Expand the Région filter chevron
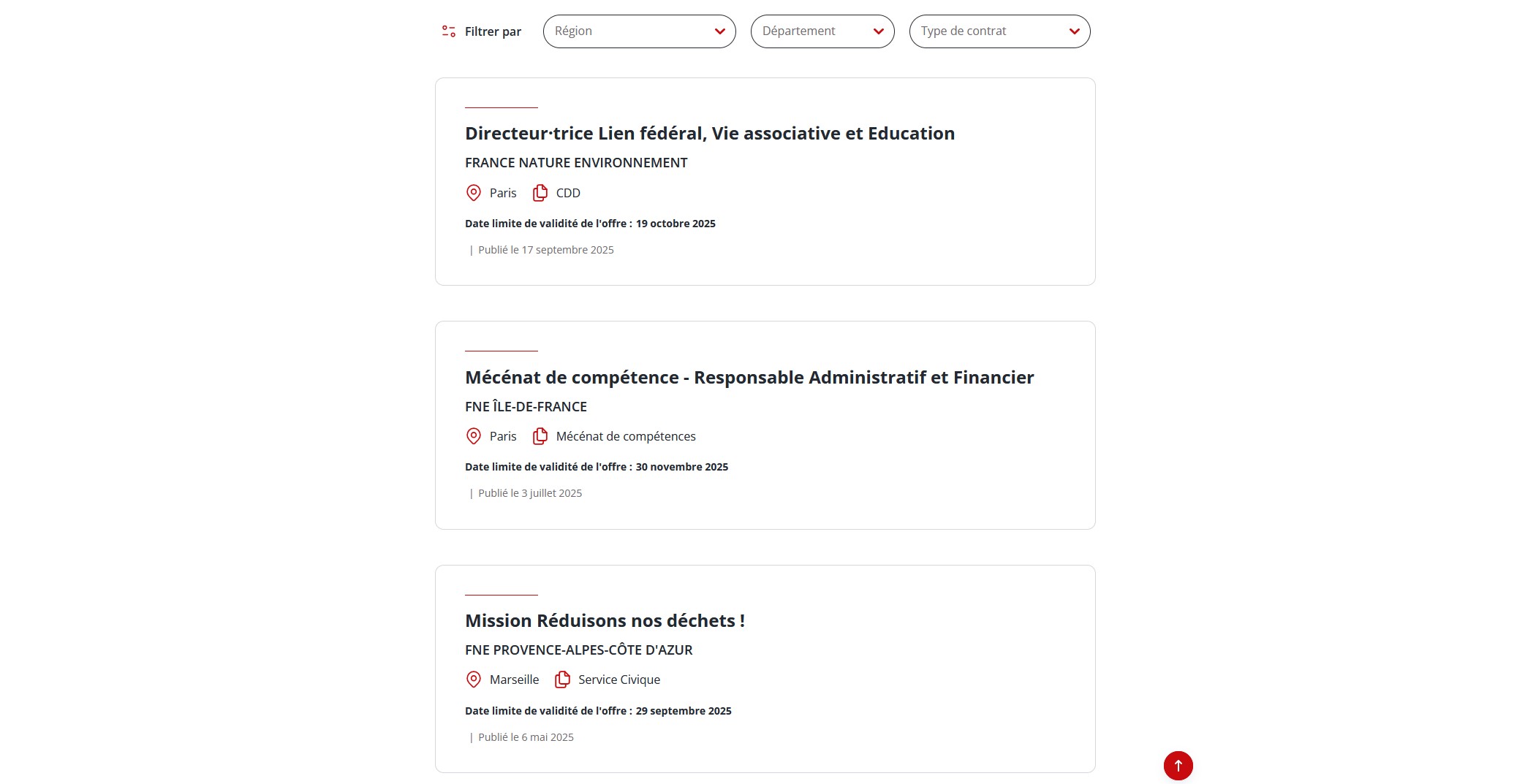This screenshot has width=1525, height=784. [720, 31]
